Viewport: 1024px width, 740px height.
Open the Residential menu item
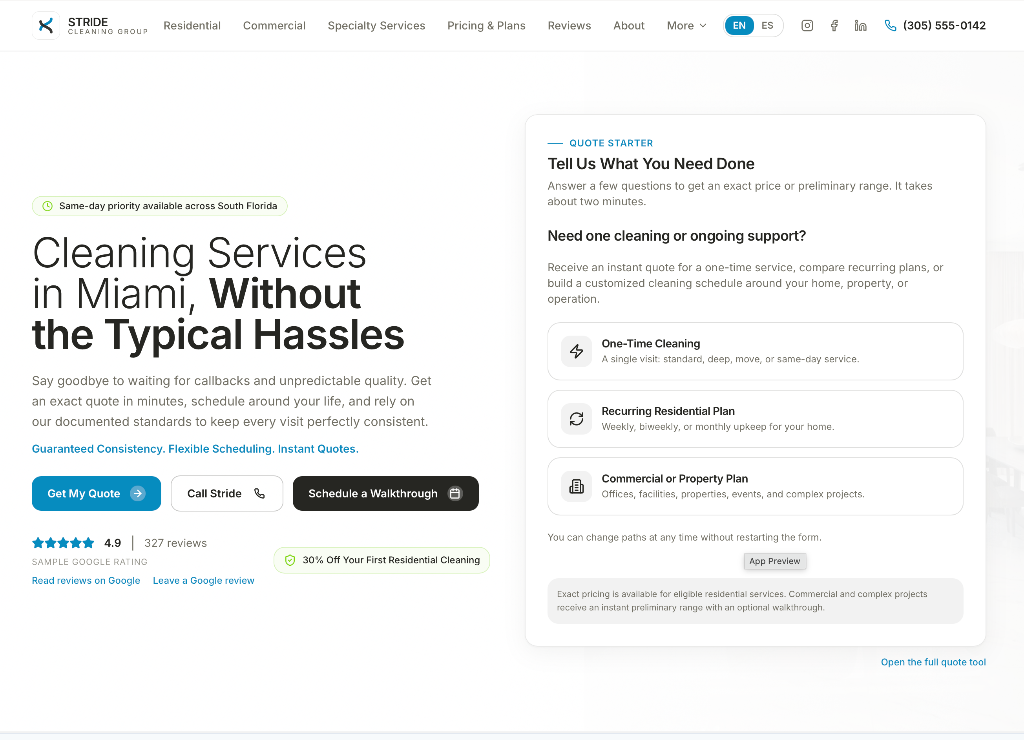click(x=192, y=25)
